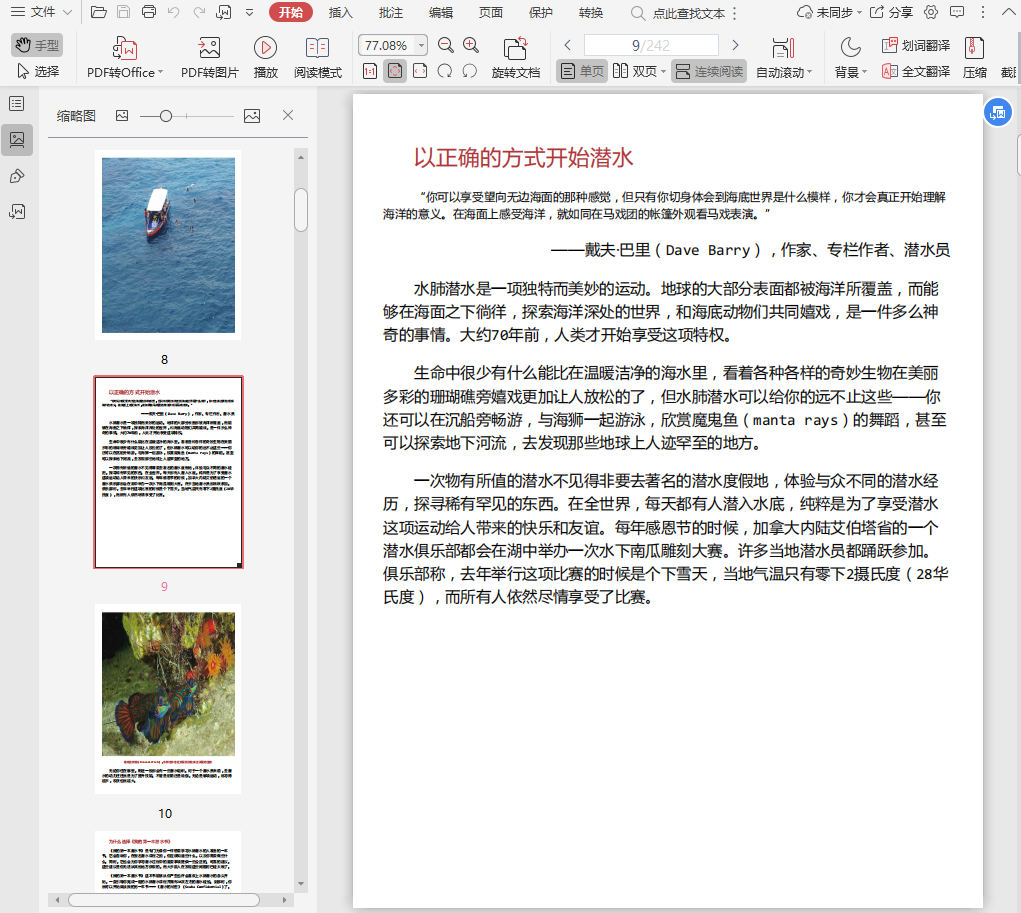Zoom in with the plus magnifier
Screen dimensions: 1021x913
[x=471, y=45]
